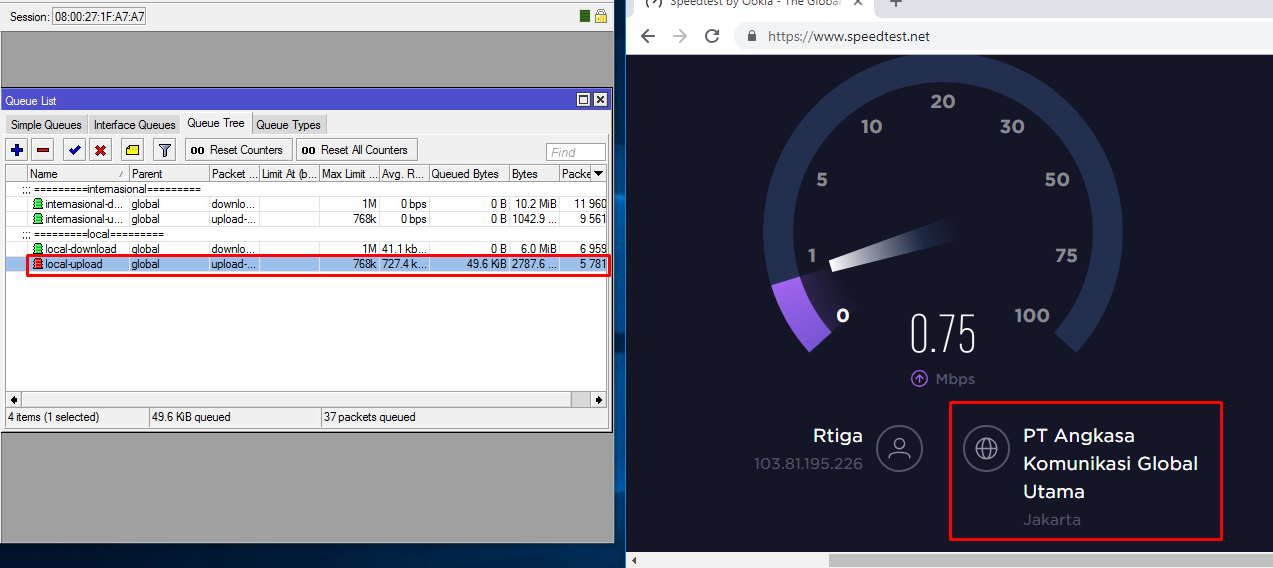Click the 10.2 MiB bytes cell
Viewport: 1273px width, 568px height.
pos(536,204)
